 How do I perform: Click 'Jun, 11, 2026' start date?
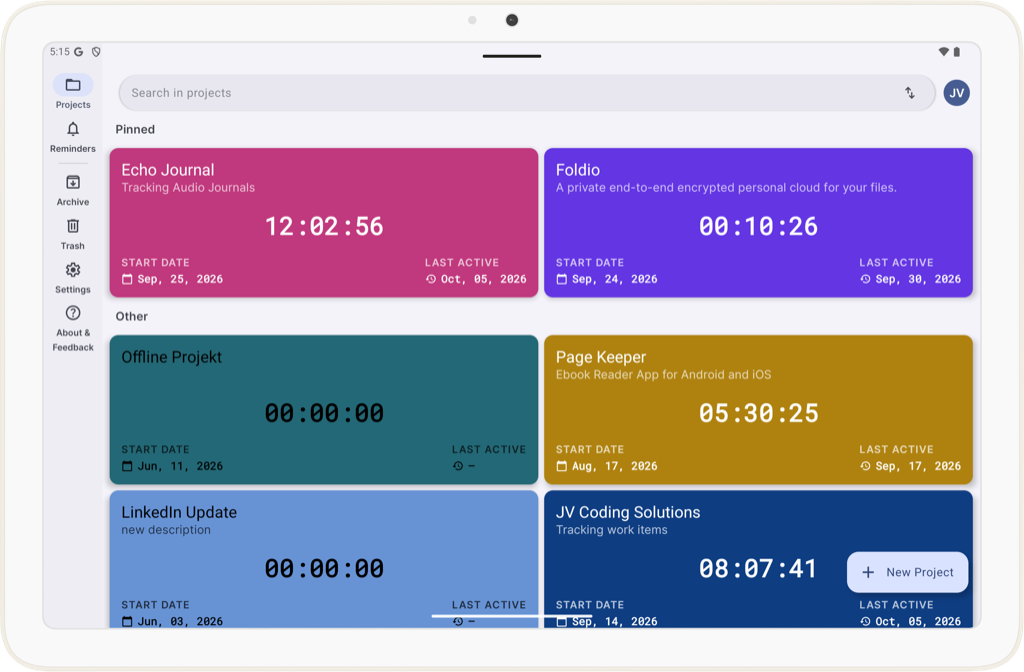pyautogui.click(x=180, y=466)
